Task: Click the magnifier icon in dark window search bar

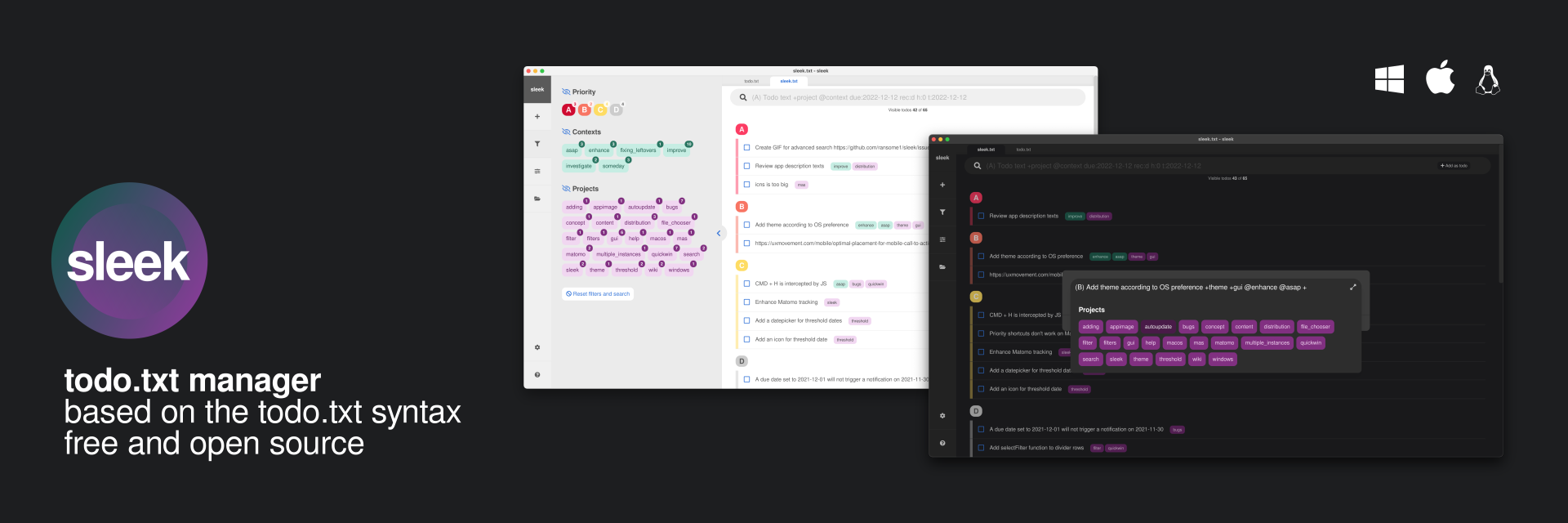Action: (978, 166)
